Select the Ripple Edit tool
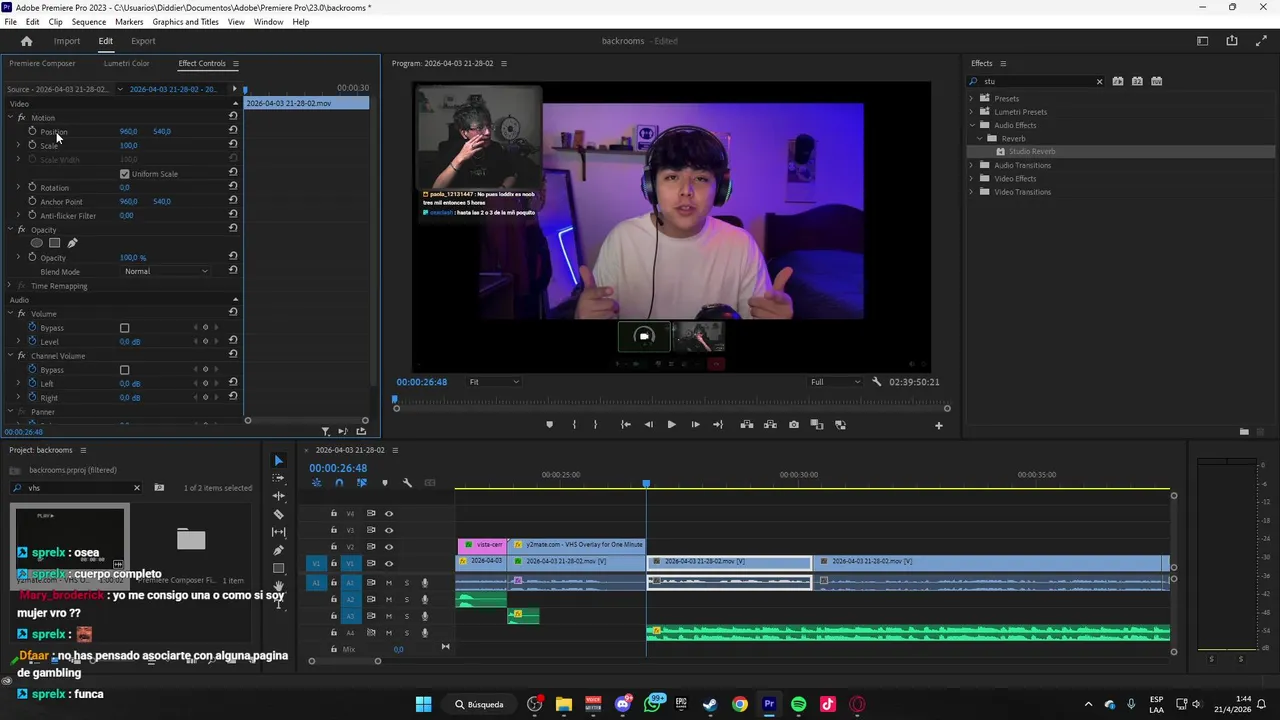 click(x=279, y=496)
